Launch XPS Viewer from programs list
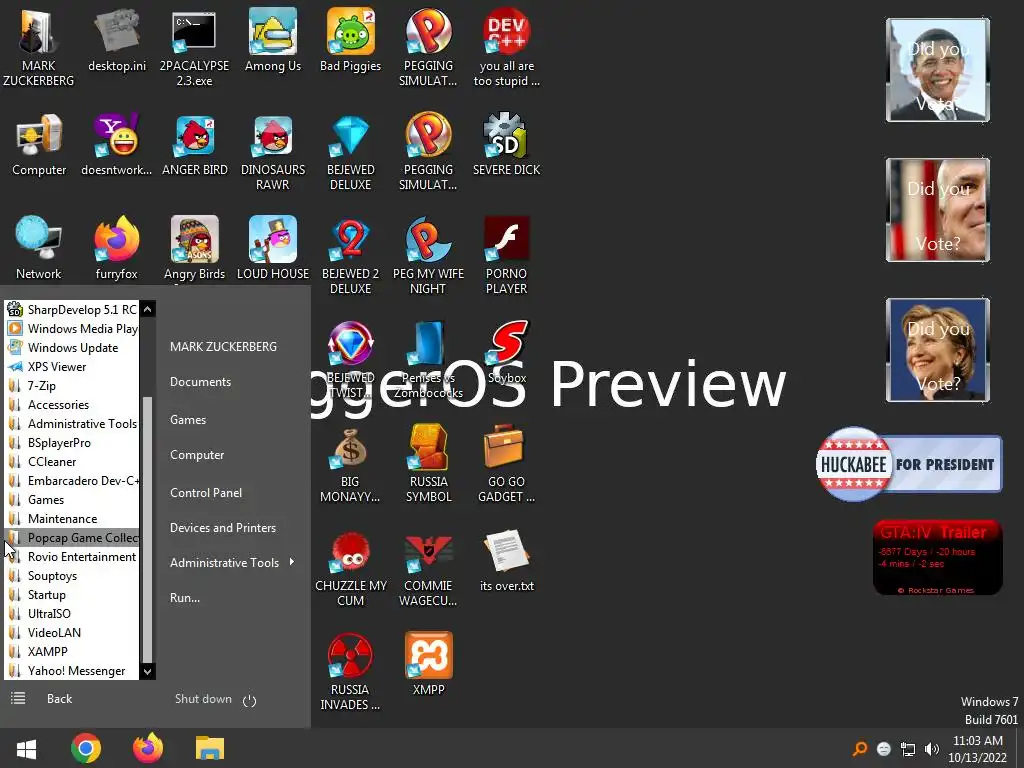The width and height of the screenshot is (1024, 768). [72, 366]
